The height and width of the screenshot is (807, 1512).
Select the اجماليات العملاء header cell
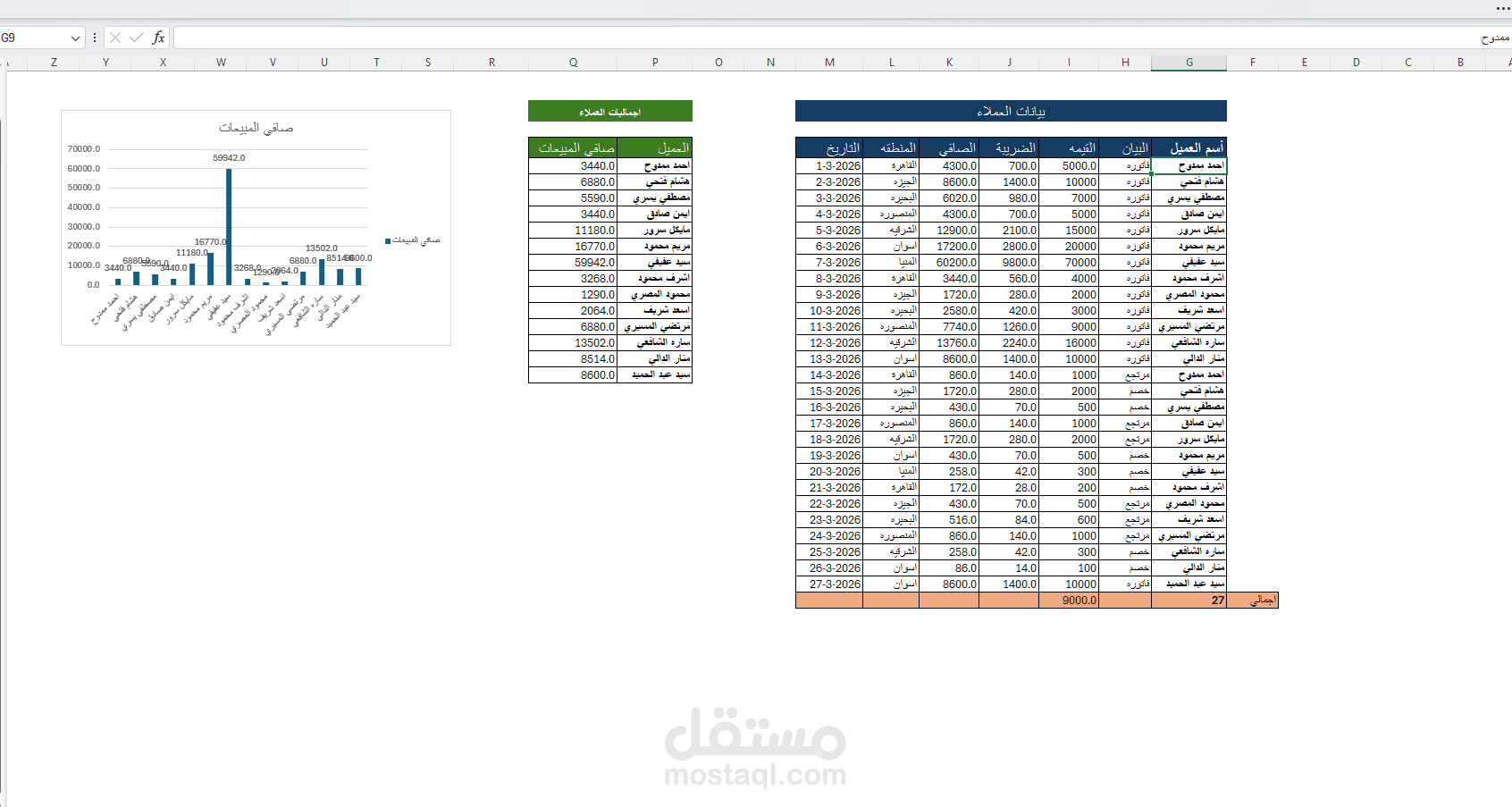[610, 111]
